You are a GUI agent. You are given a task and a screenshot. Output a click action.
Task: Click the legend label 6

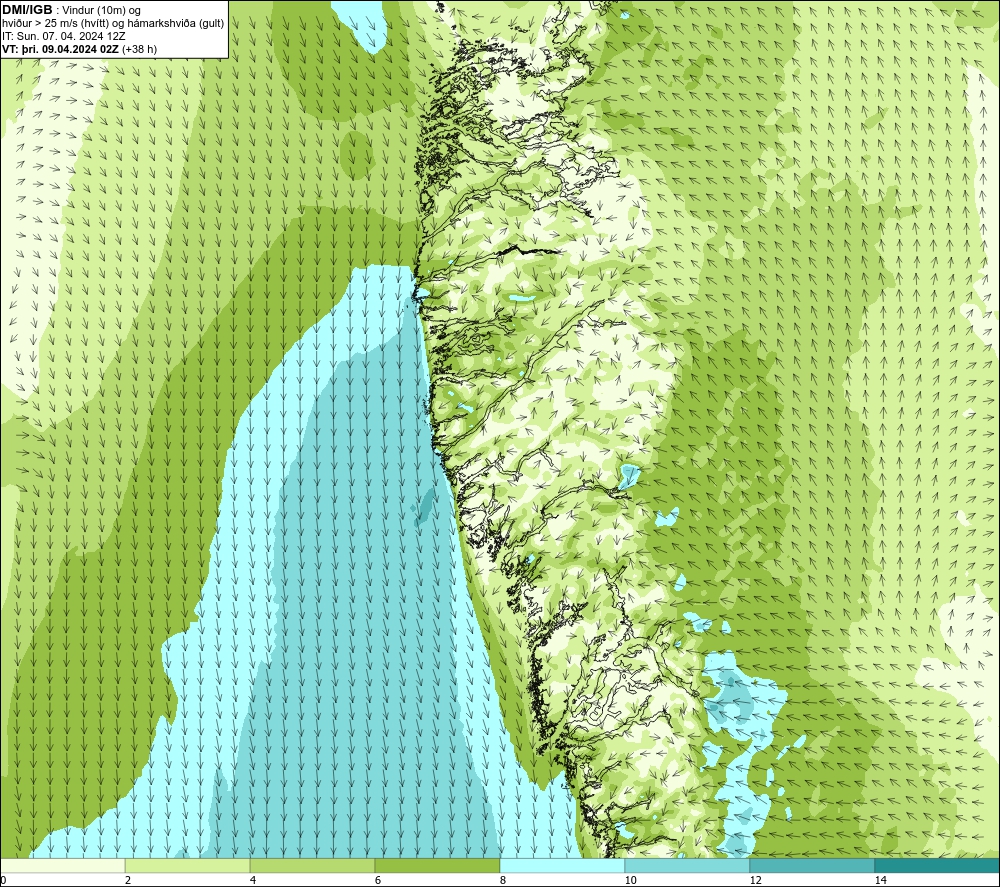[378, 880]
